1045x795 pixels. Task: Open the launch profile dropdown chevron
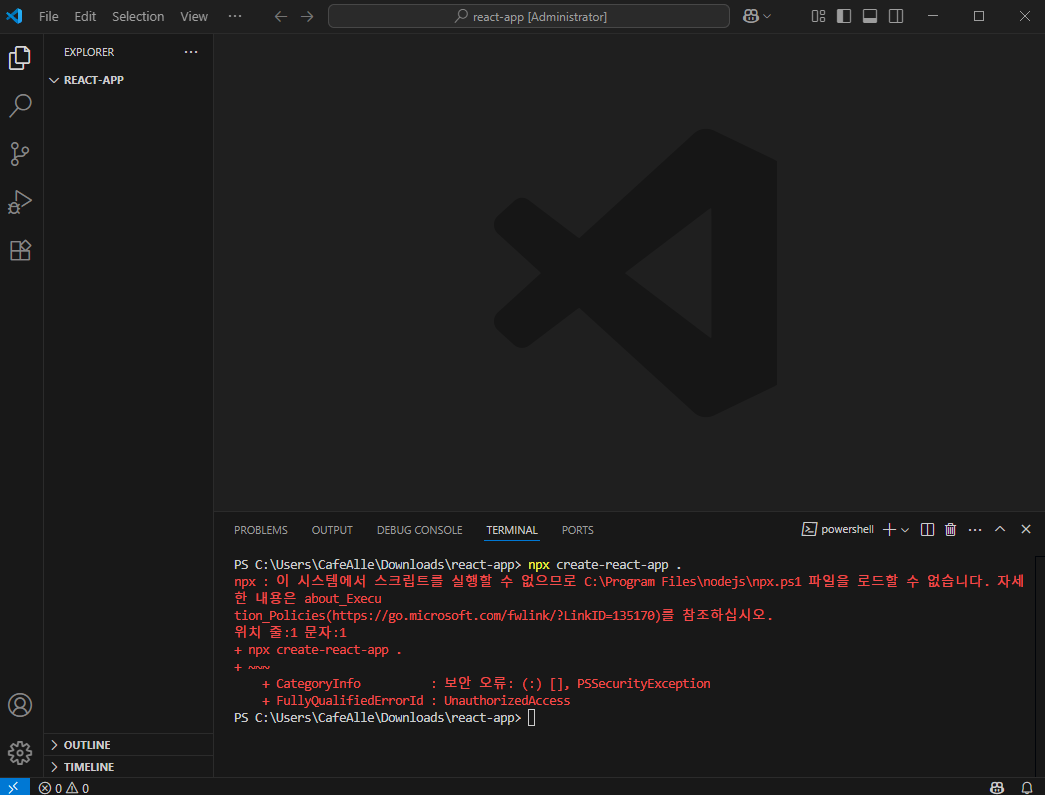pyautogui.click(x=905, y=530)
